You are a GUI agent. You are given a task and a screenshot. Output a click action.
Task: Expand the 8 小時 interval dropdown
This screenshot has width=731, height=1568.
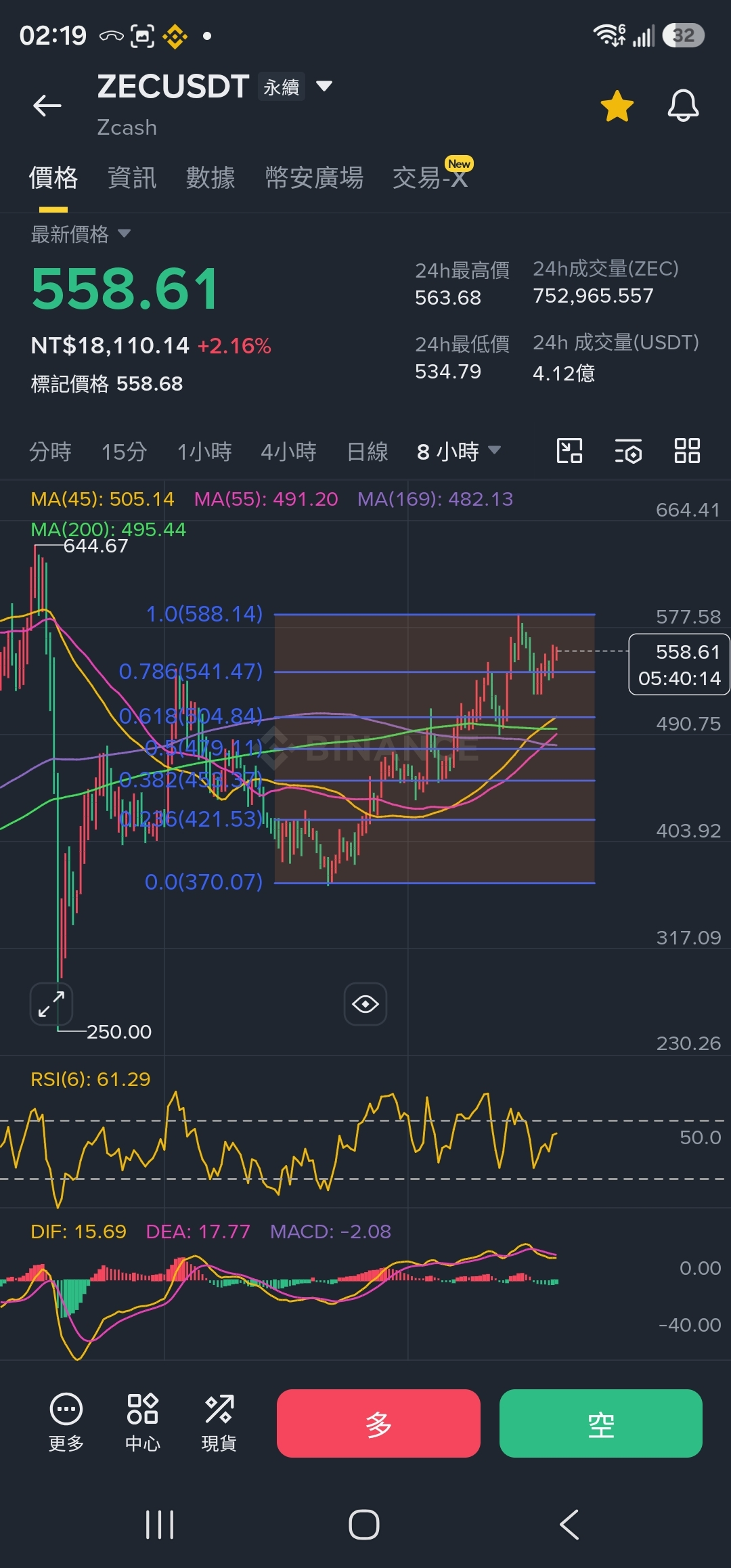[459, 452]
